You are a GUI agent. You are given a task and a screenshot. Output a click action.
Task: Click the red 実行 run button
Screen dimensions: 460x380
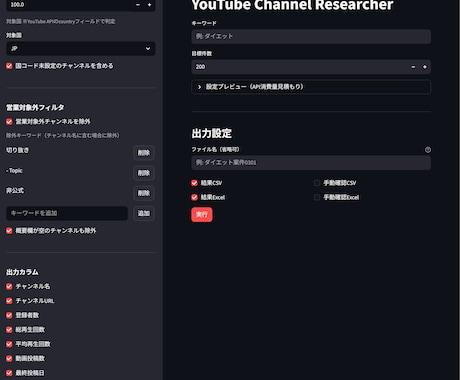pos(202,214)
